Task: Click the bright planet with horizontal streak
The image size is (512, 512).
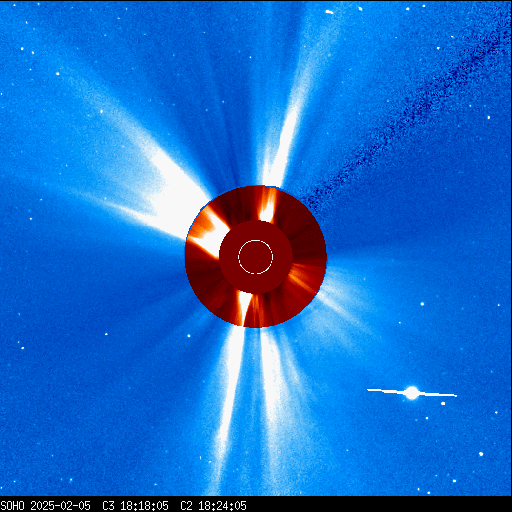Action: tap(412, 393)
